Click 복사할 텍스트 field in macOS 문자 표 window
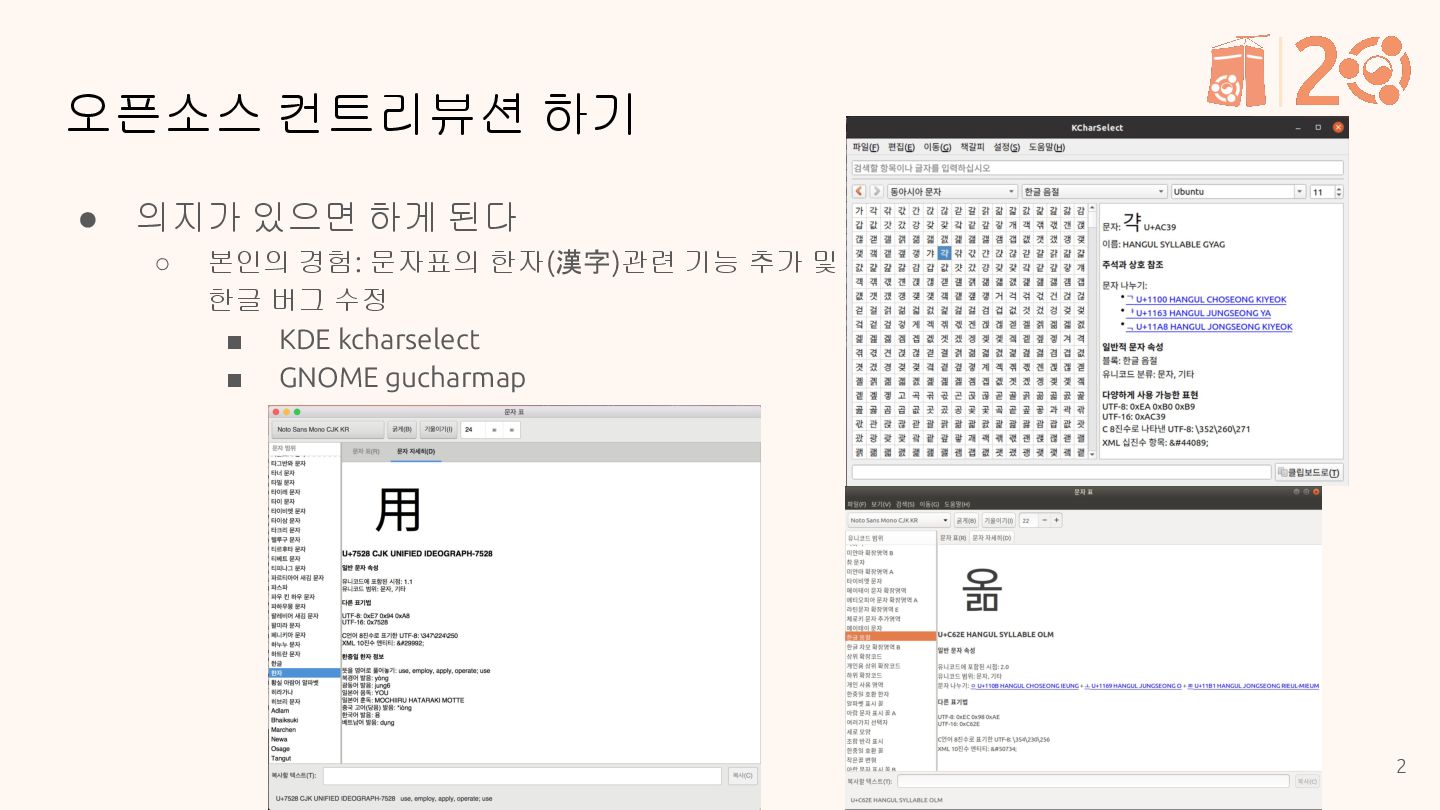1440x810 pixels. [x=522, y=775]
